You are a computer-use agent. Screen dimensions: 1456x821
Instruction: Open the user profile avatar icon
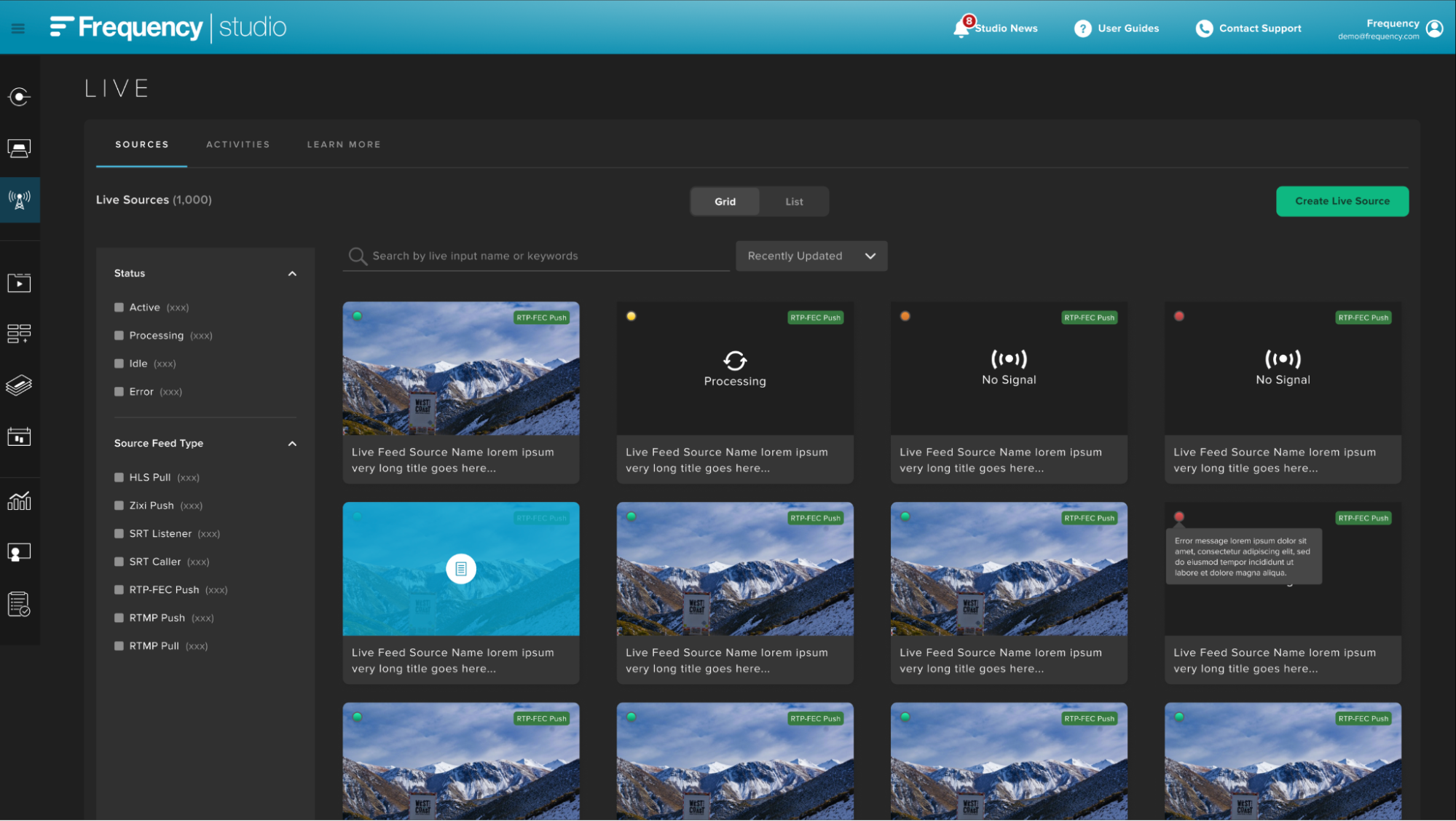pos(1434,28)
